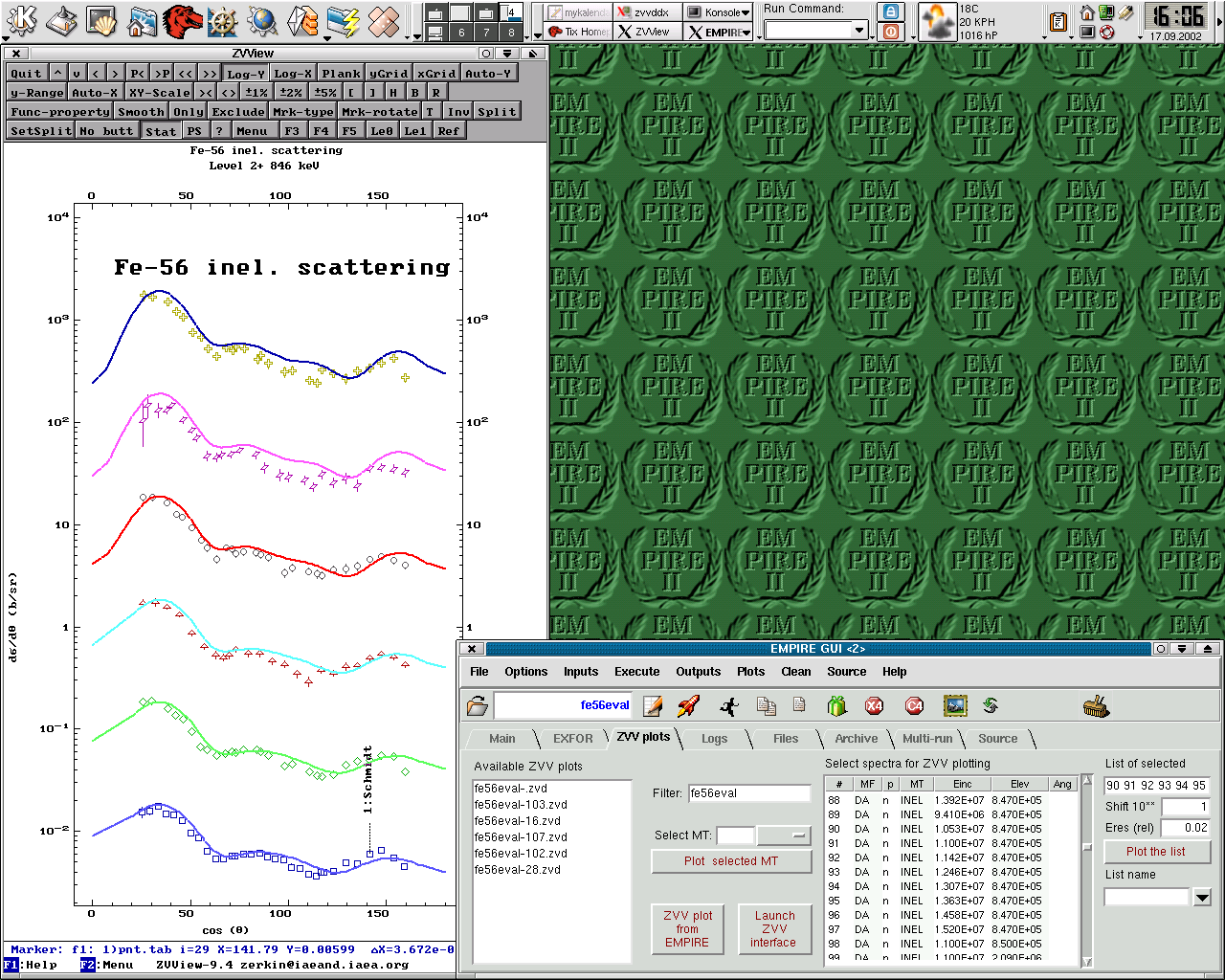Toggle the Inv button in ZVView
This screenshot has width=1225, height=980.
[x=458, y=112]
